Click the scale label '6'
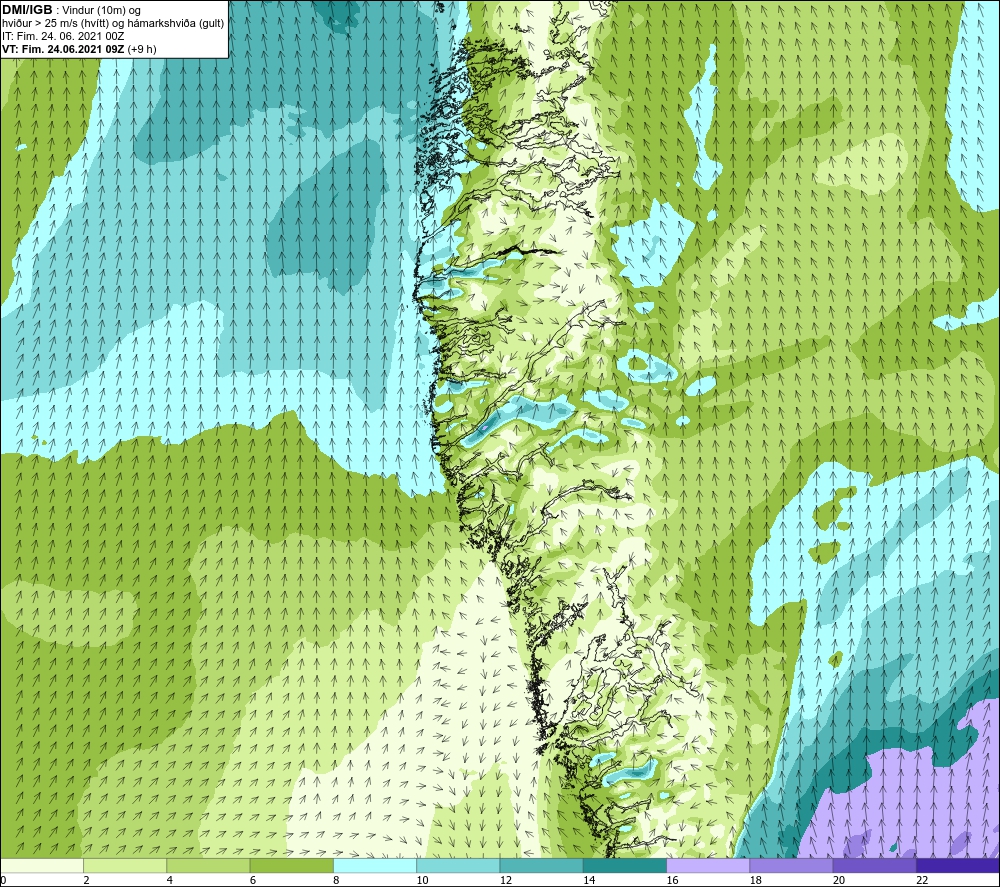Viewport: 1000px width, 887px height. coord(253,881)
